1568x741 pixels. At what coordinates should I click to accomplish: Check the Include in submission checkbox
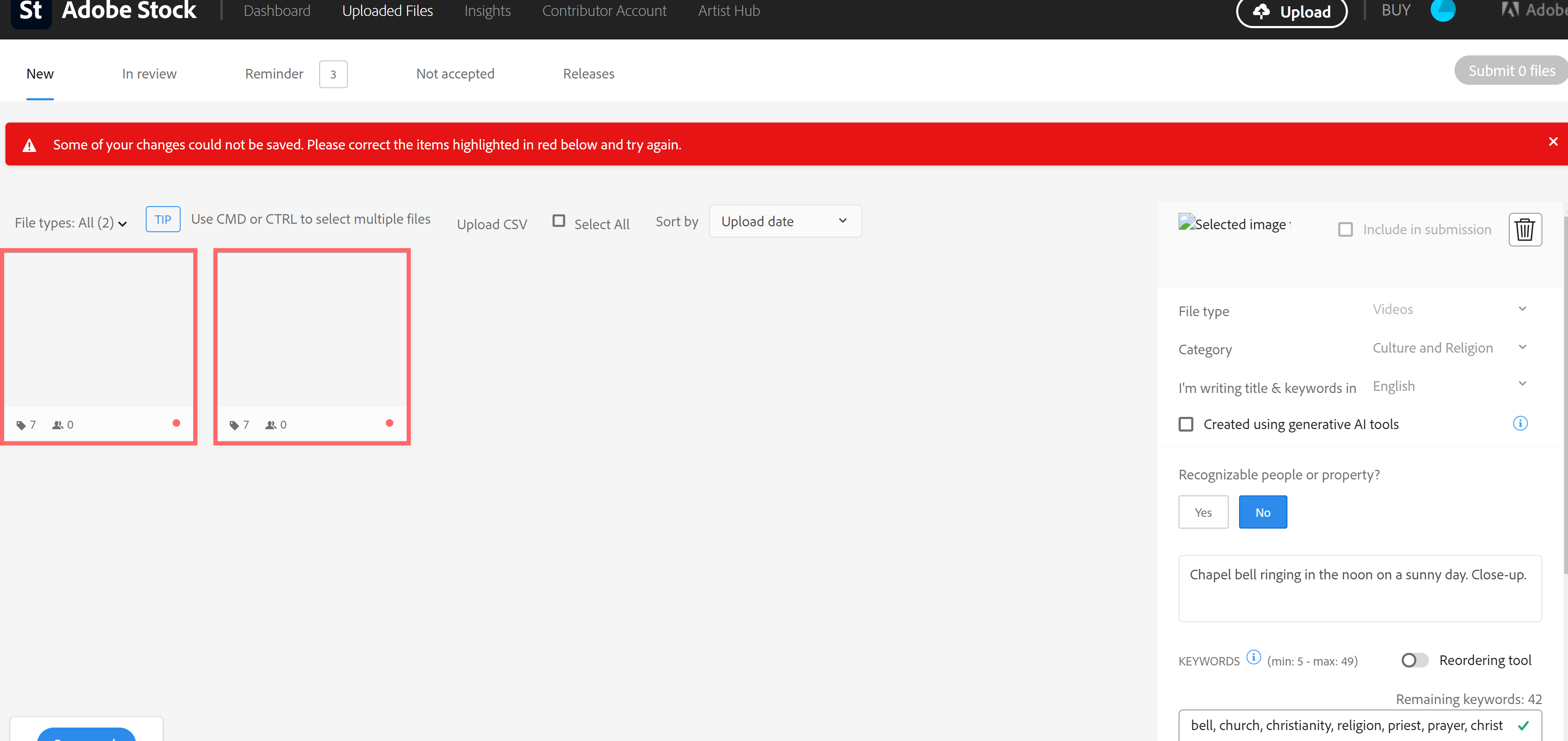click(1346, 229)
